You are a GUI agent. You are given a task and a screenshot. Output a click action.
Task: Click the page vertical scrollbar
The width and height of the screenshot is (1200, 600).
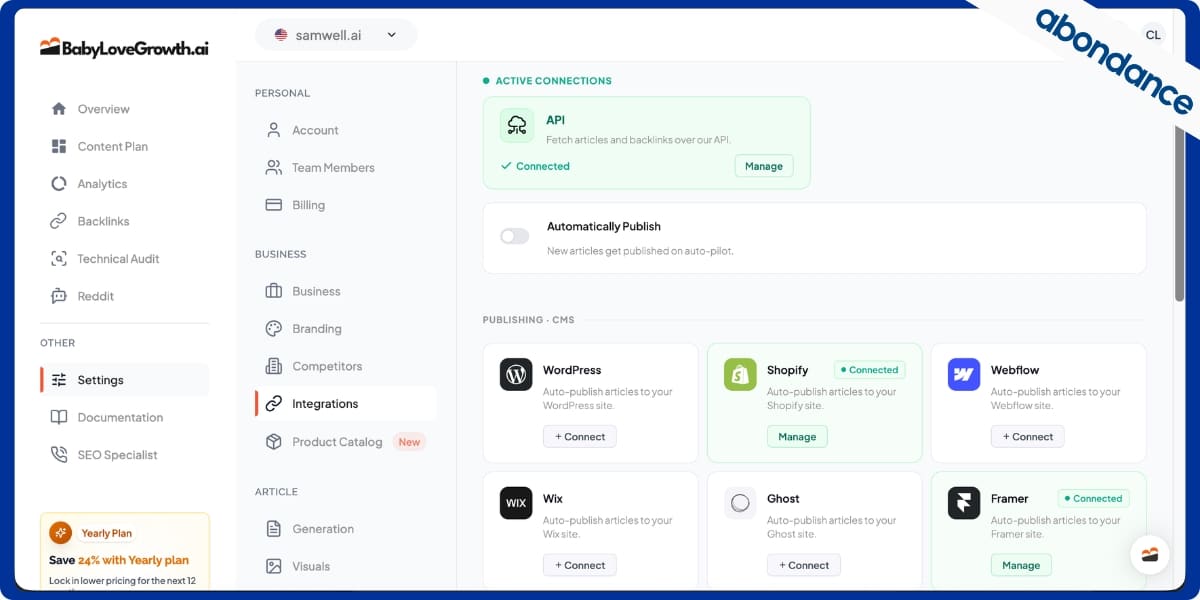[x=1180, y=210]
